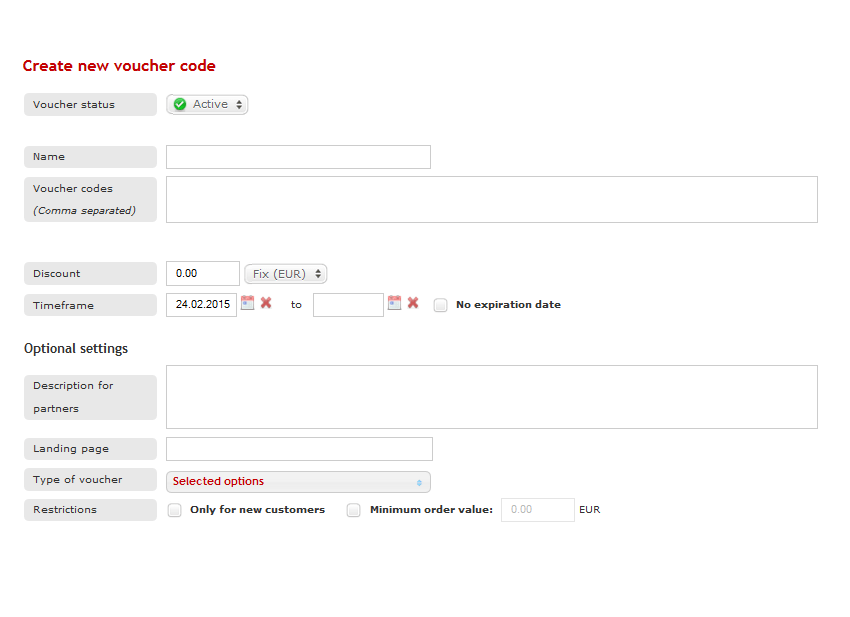Image resolution: width=850 pixels, height=617 pixels.
Task: Enable Minimum order value checkbox
Action: click(x=354, y=510)
